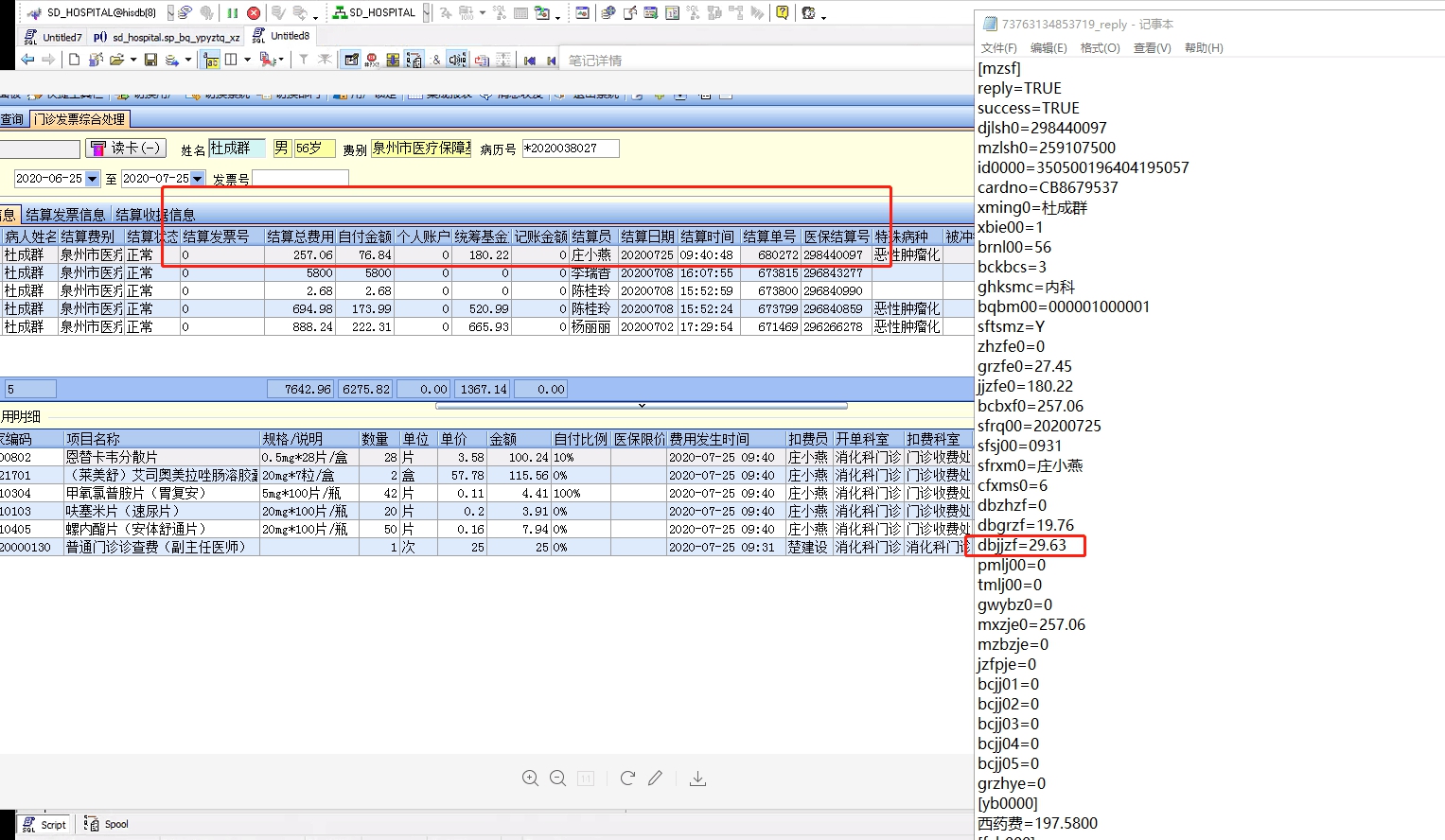
Task: Click the save disk icon in toolbar
Action: coord(150,60)
